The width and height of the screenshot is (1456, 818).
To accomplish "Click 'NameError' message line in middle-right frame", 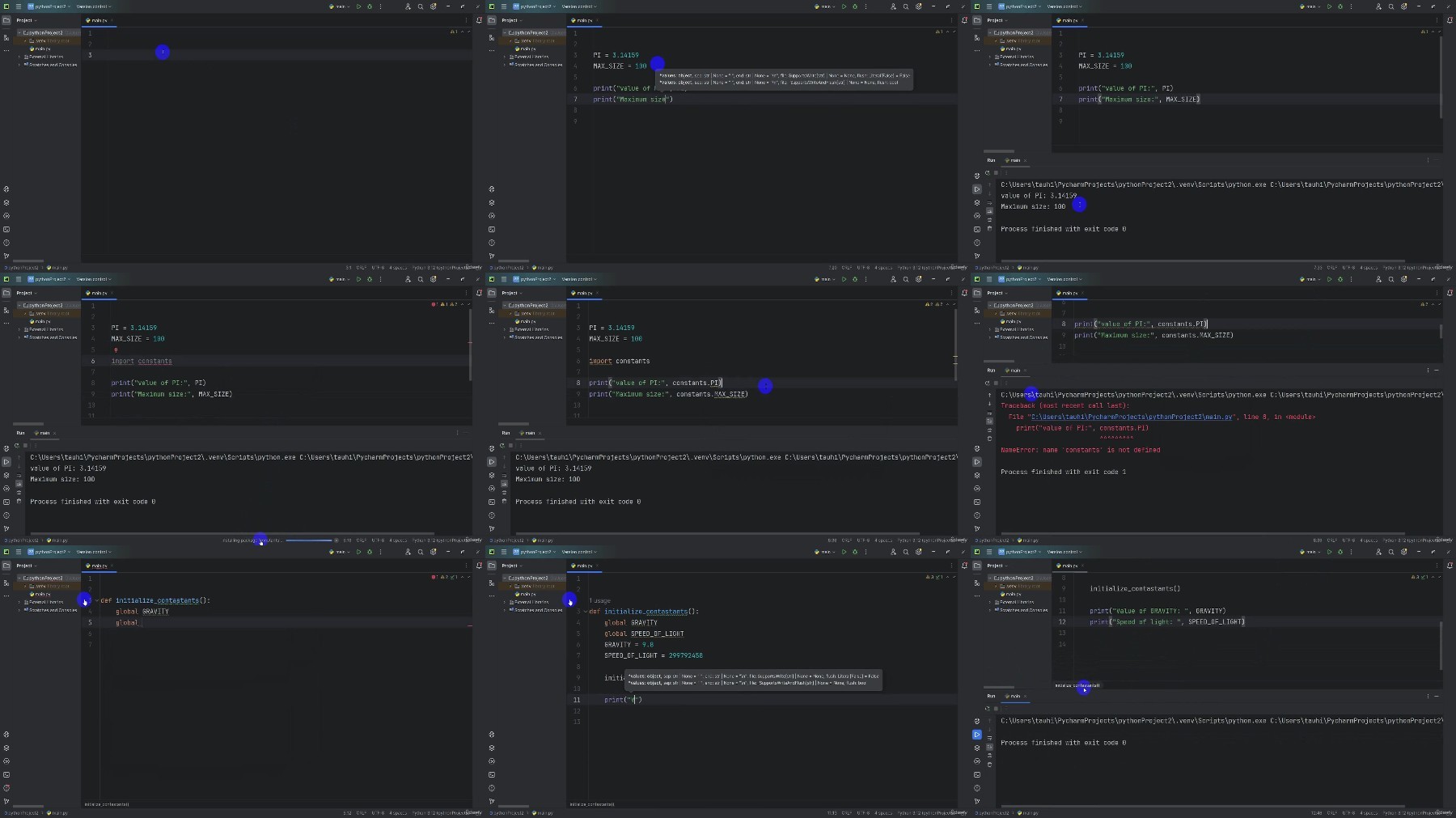I will [1080, 450].
